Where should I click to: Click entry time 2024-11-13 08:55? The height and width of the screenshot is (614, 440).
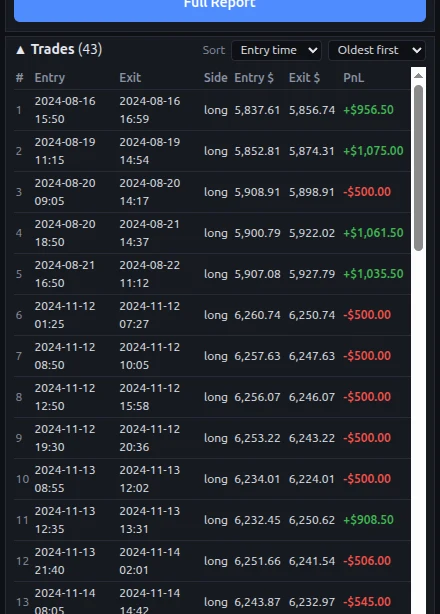coord(65,479)
